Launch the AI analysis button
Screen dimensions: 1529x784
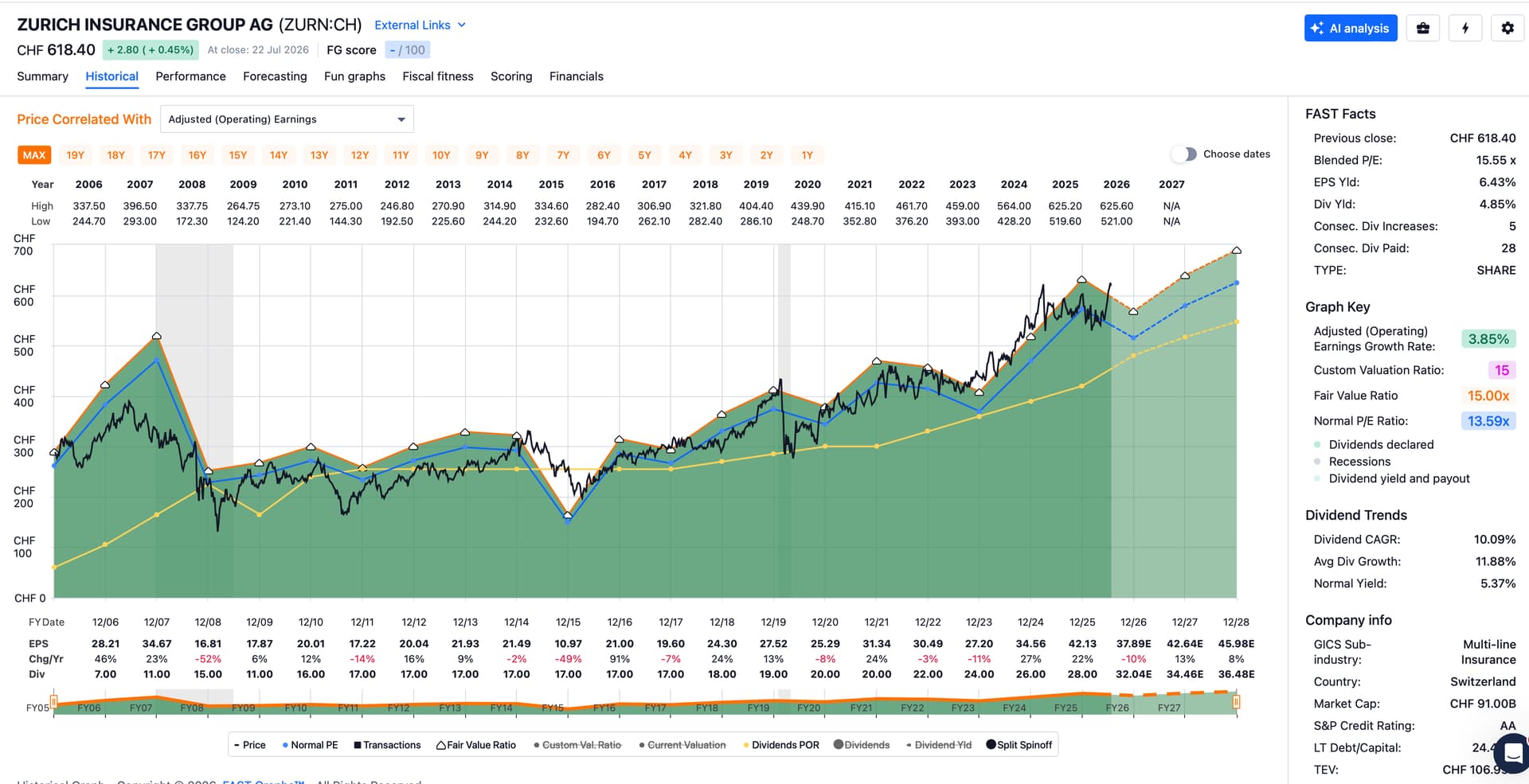point(1351,29)
